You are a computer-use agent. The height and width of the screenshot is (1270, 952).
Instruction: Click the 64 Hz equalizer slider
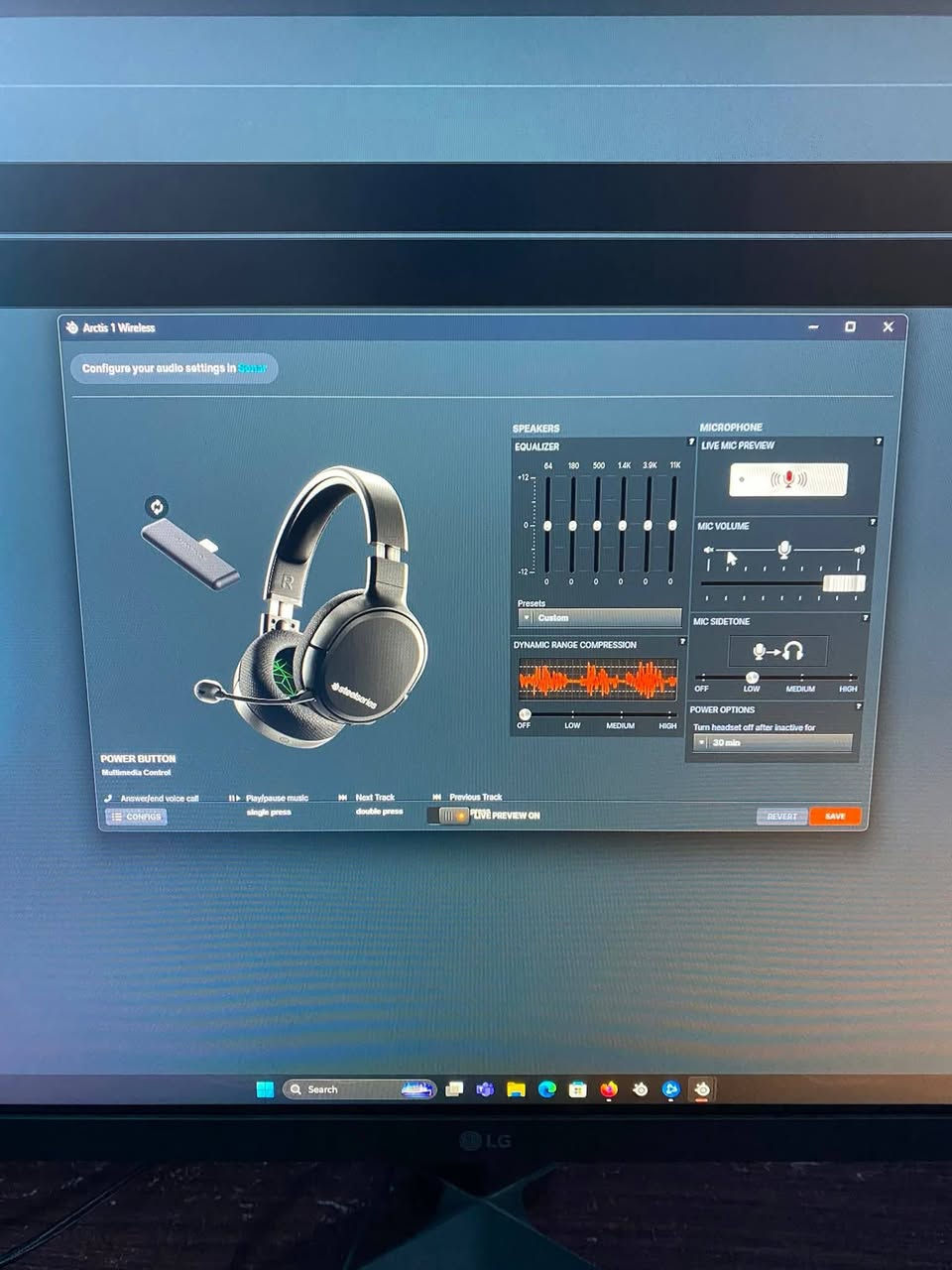547,525
